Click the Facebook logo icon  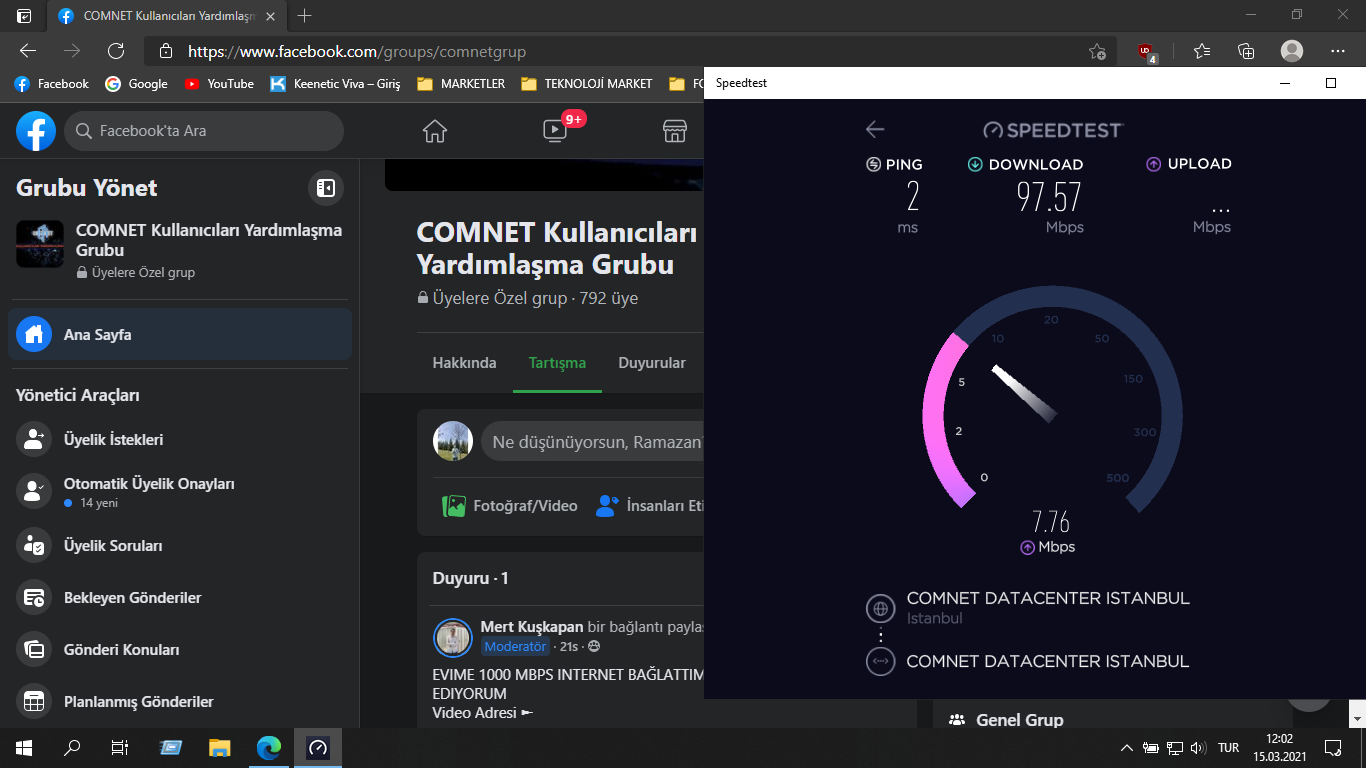[x=36, y=131]
